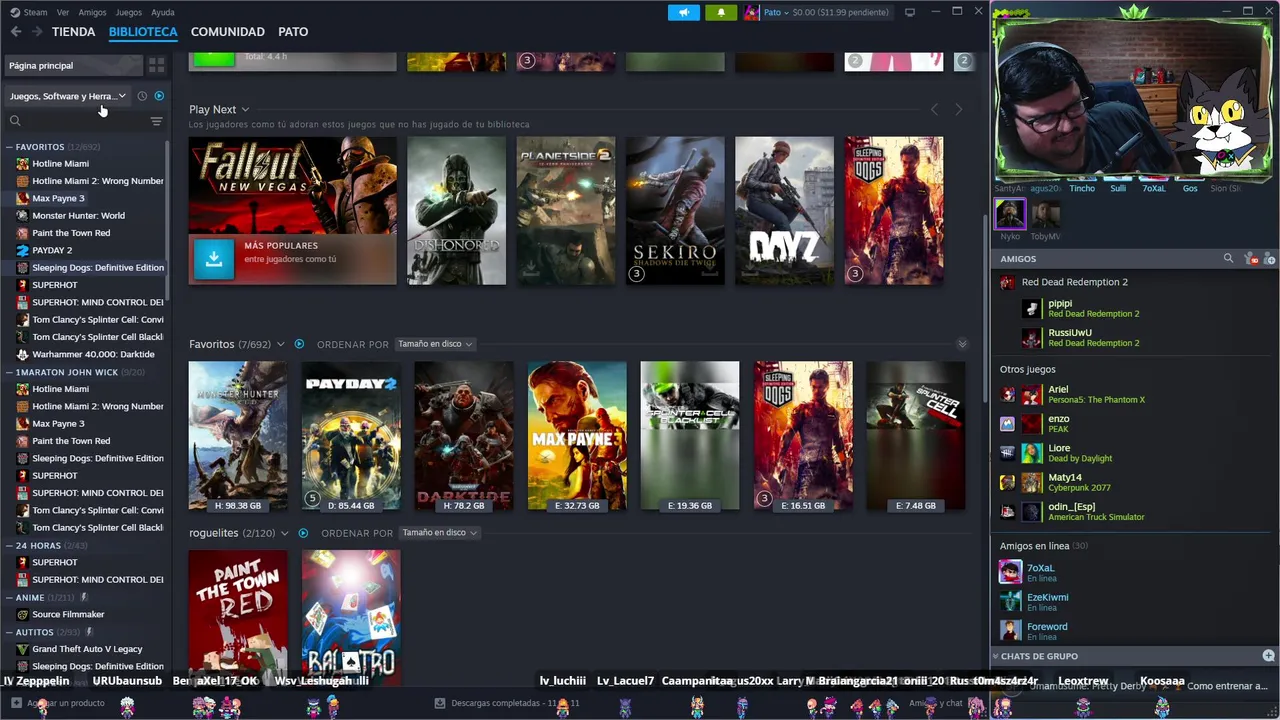Collapse the Favoritos shelf double chevron
This screenshot has height=720, width=1280.
coord(962,344)
